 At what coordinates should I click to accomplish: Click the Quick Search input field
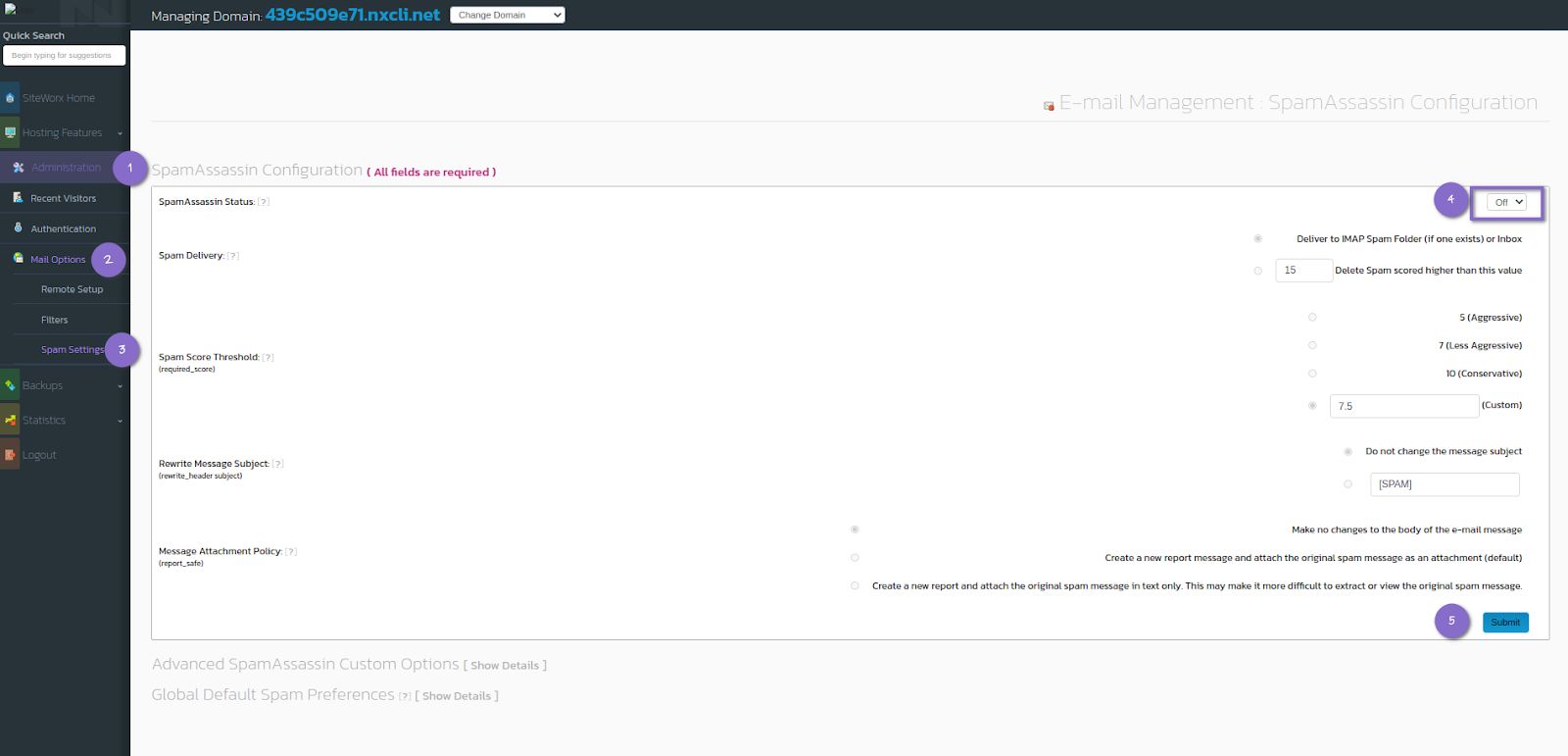point(65,55)
